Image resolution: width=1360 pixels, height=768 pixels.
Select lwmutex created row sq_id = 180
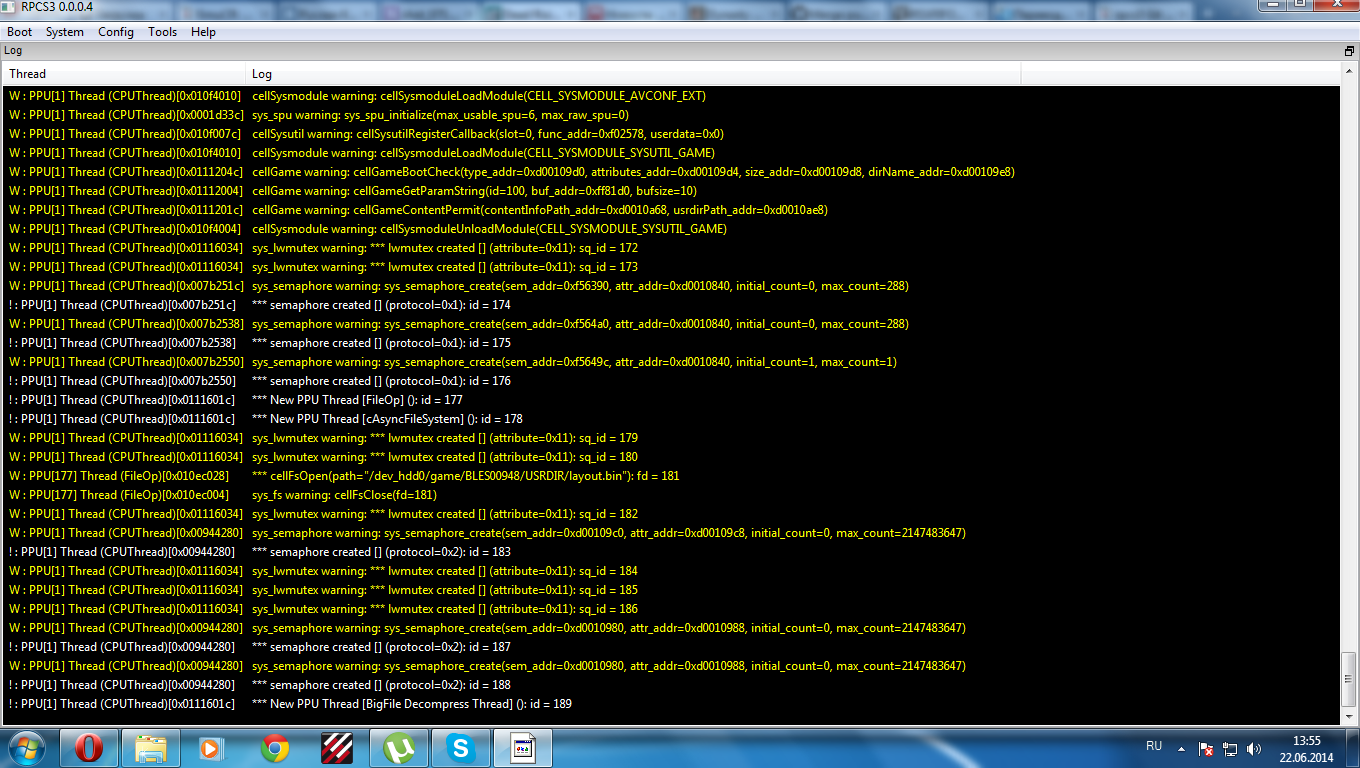pos(671,457)
